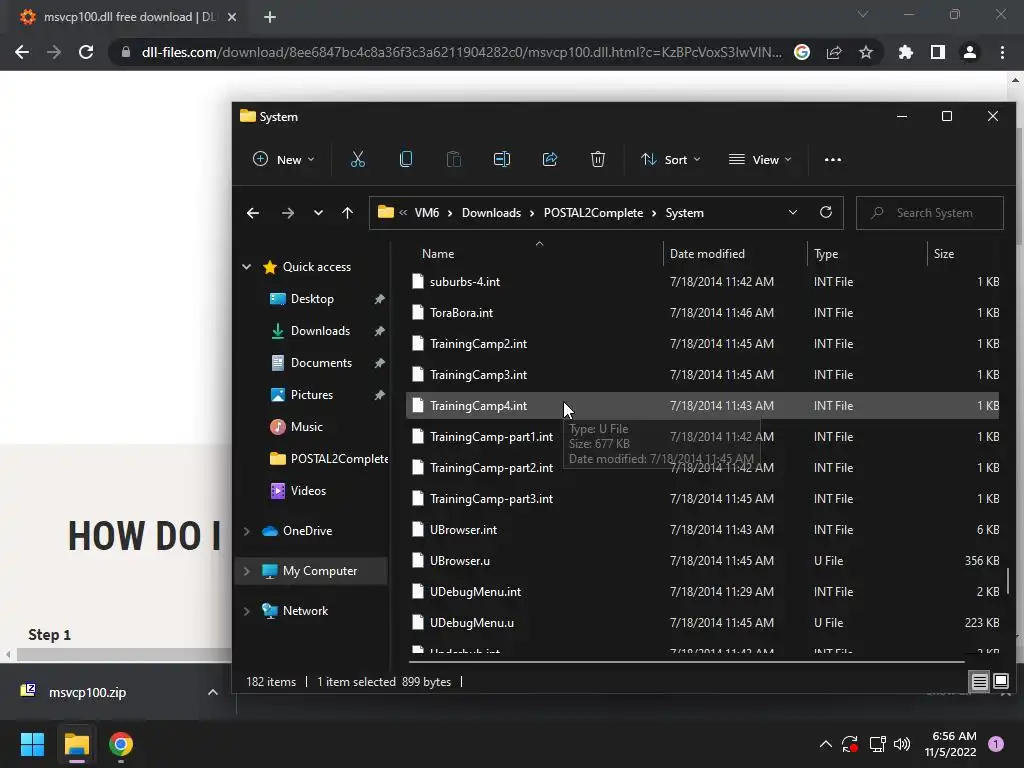Open the View options dropdown
Screen dimensions: 1024x768
pyautogui.click(x=760, y=159)
